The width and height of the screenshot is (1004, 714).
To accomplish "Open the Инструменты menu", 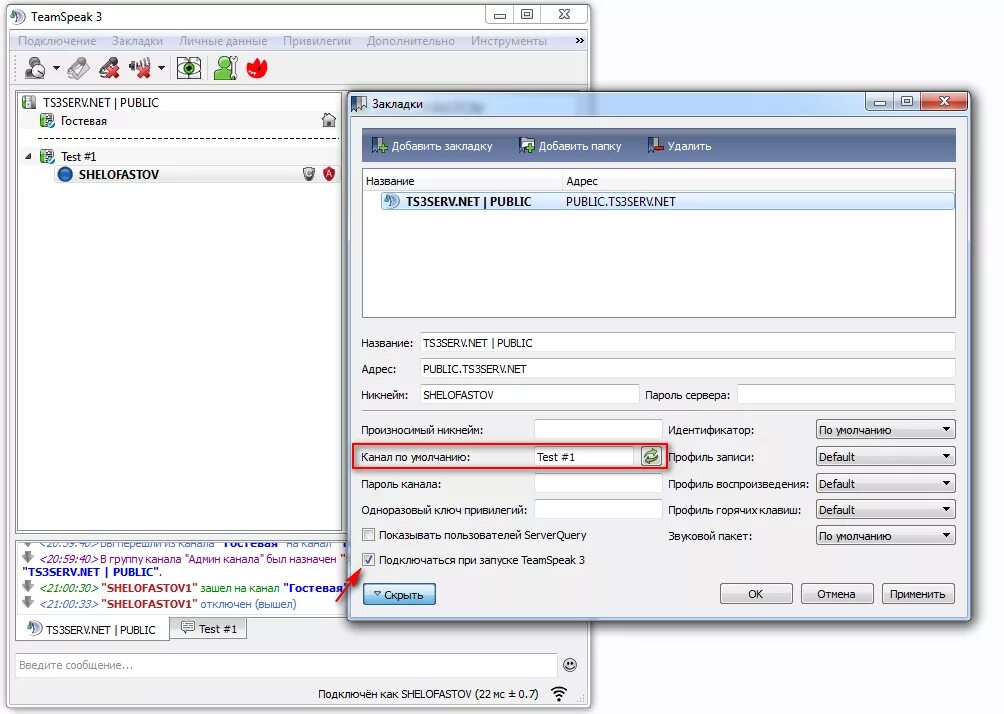I will pyautogui.click(x=509, y=41).
